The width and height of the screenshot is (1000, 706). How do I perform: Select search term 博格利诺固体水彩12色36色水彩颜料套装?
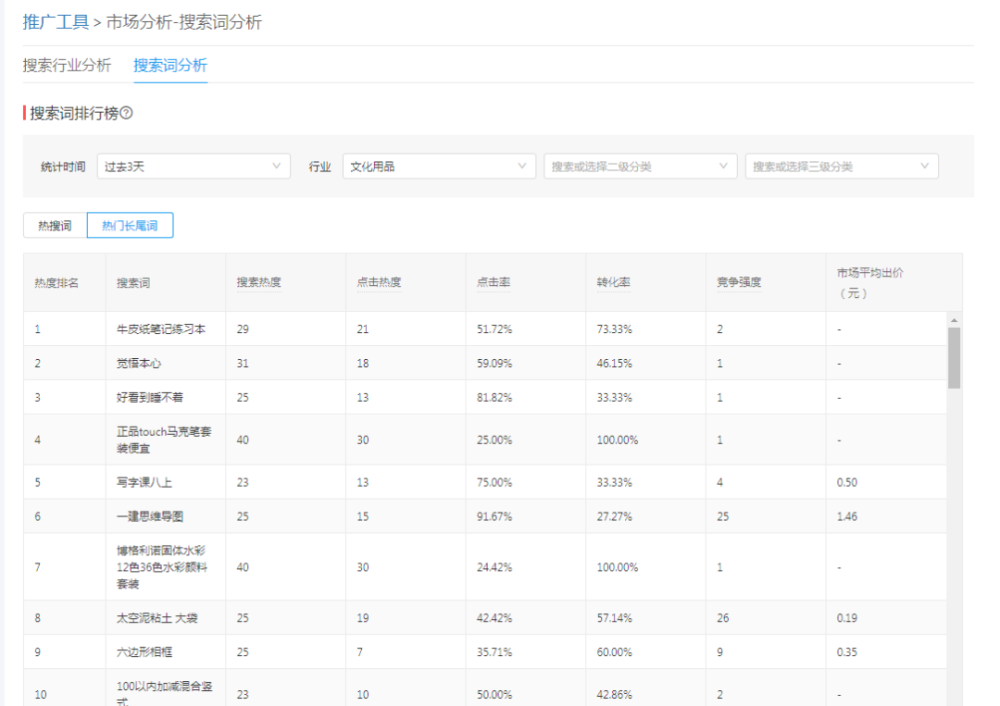coord(162,567)
